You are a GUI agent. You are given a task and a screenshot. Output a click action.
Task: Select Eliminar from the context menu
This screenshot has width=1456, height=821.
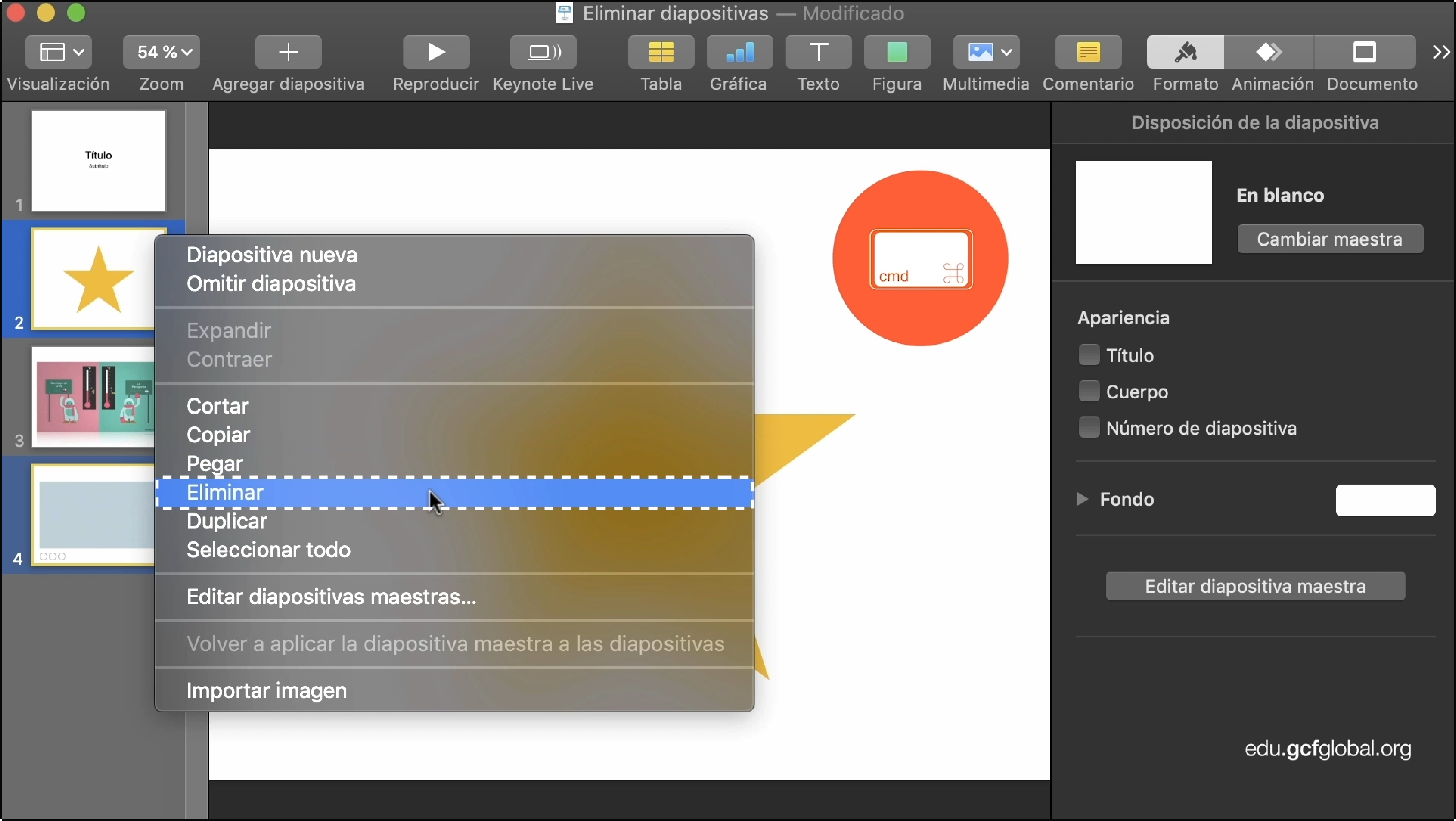(x=225, y=492)
